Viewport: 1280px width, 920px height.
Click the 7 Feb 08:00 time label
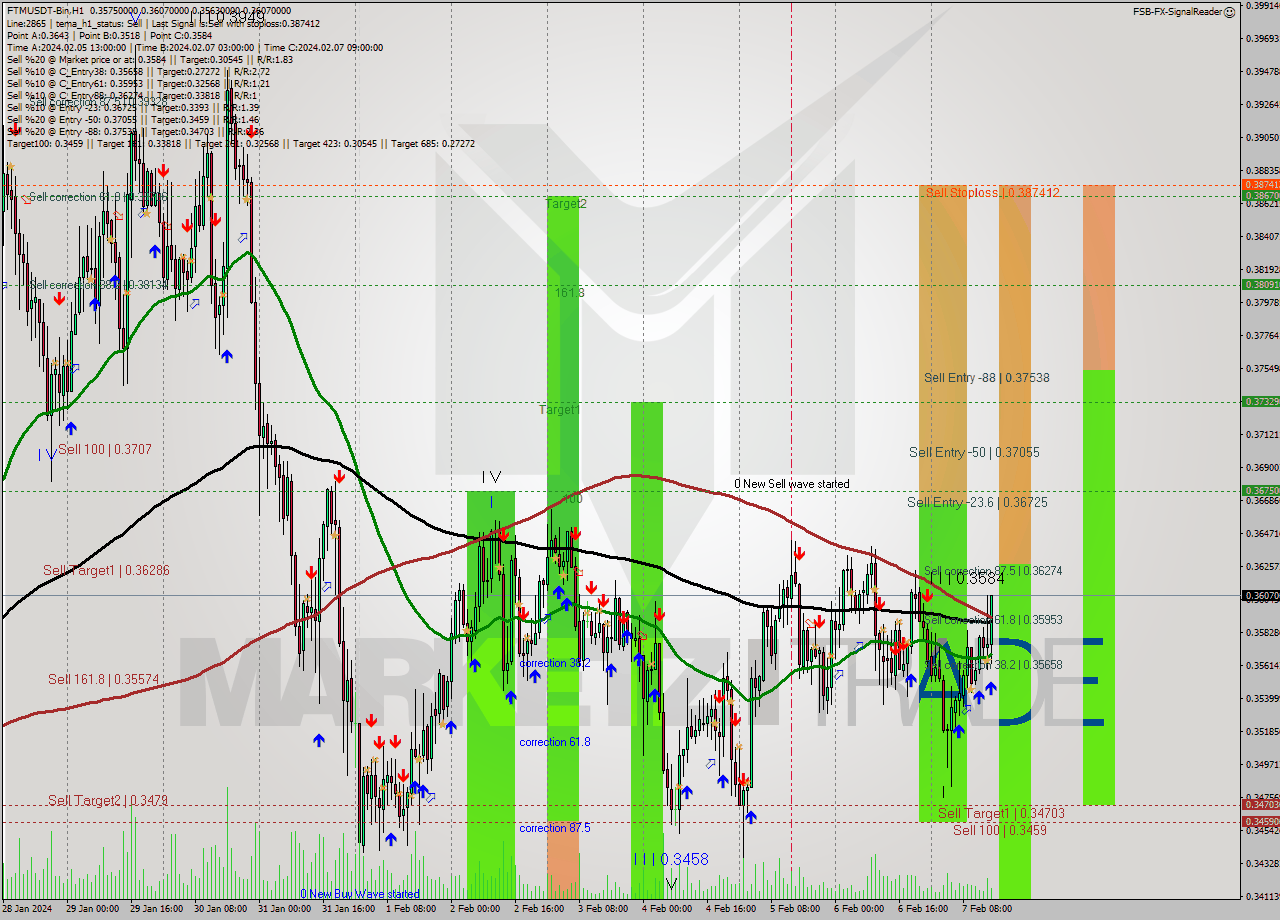[987, 909]
